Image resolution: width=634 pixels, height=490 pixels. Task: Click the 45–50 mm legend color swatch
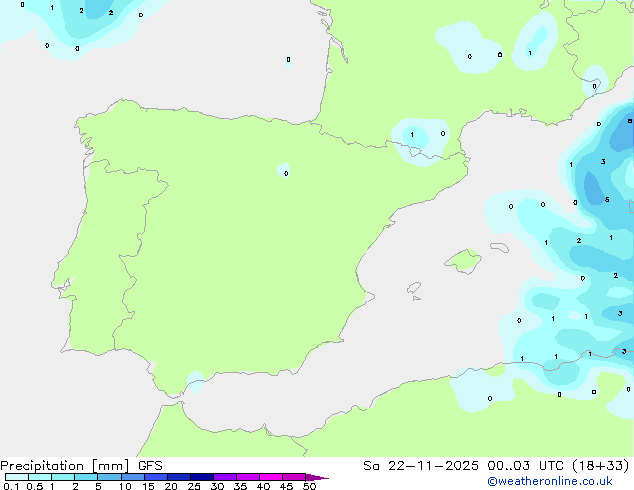click(294, 477)
